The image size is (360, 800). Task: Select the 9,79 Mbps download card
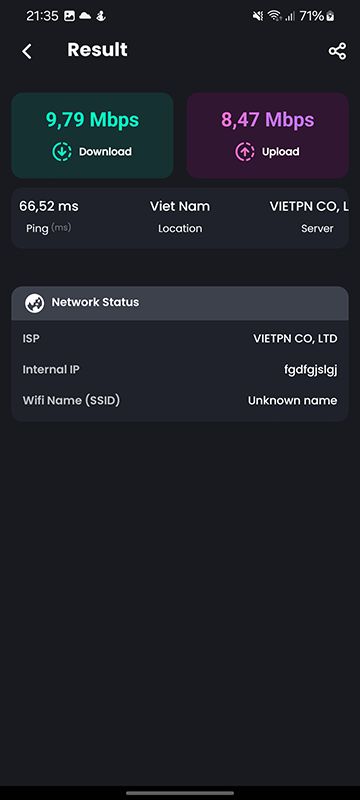point(92,135)
